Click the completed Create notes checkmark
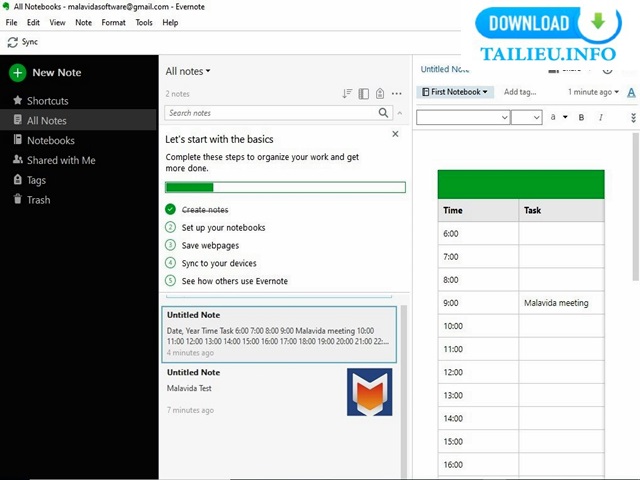640x480 pixels. [170, 209]
